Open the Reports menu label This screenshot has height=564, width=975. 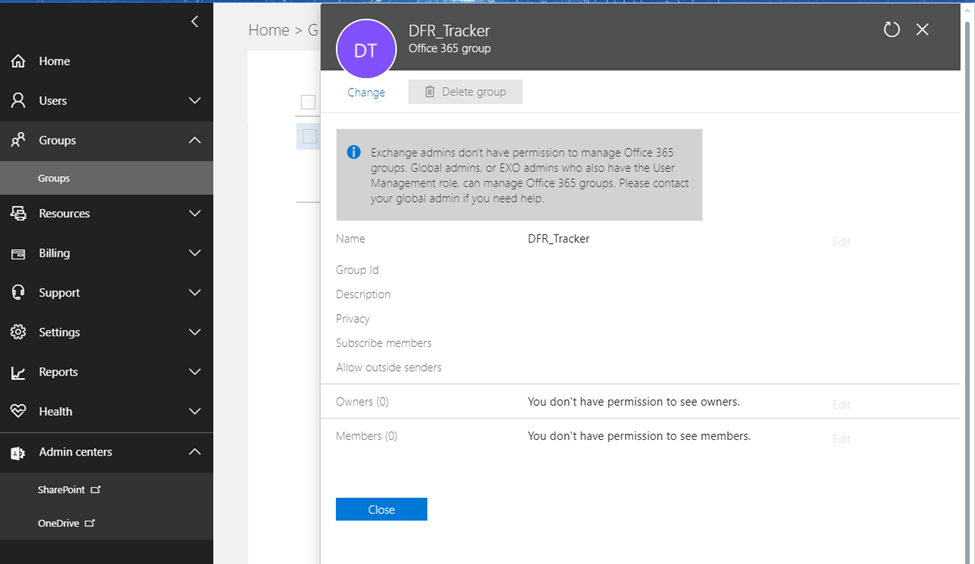click(x=58, y=372)
